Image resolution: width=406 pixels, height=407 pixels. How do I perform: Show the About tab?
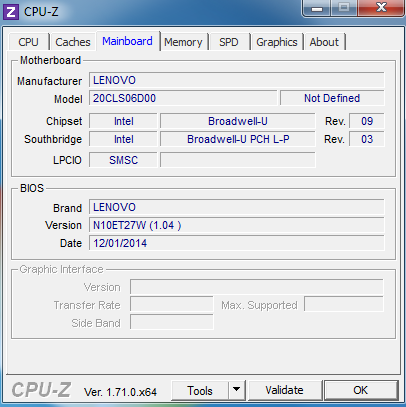(x=324, y=42)
